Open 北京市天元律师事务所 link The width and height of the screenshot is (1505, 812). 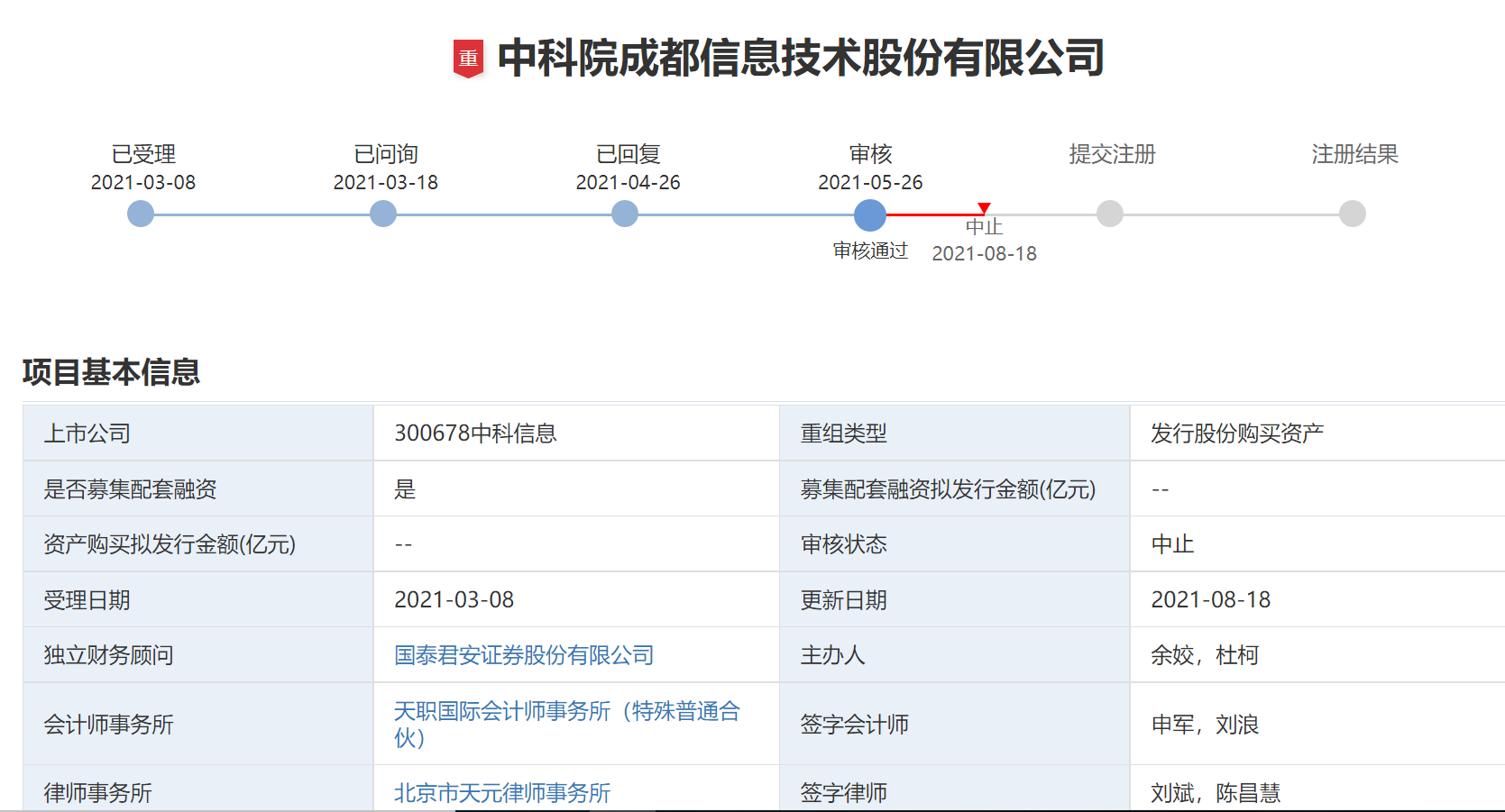tap(502, 793)
